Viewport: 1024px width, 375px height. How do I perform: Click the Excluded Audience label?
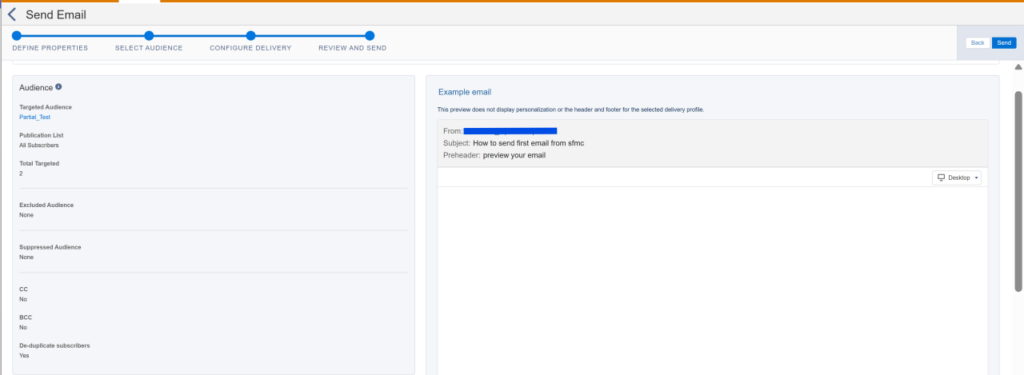[x=46, y=205]
